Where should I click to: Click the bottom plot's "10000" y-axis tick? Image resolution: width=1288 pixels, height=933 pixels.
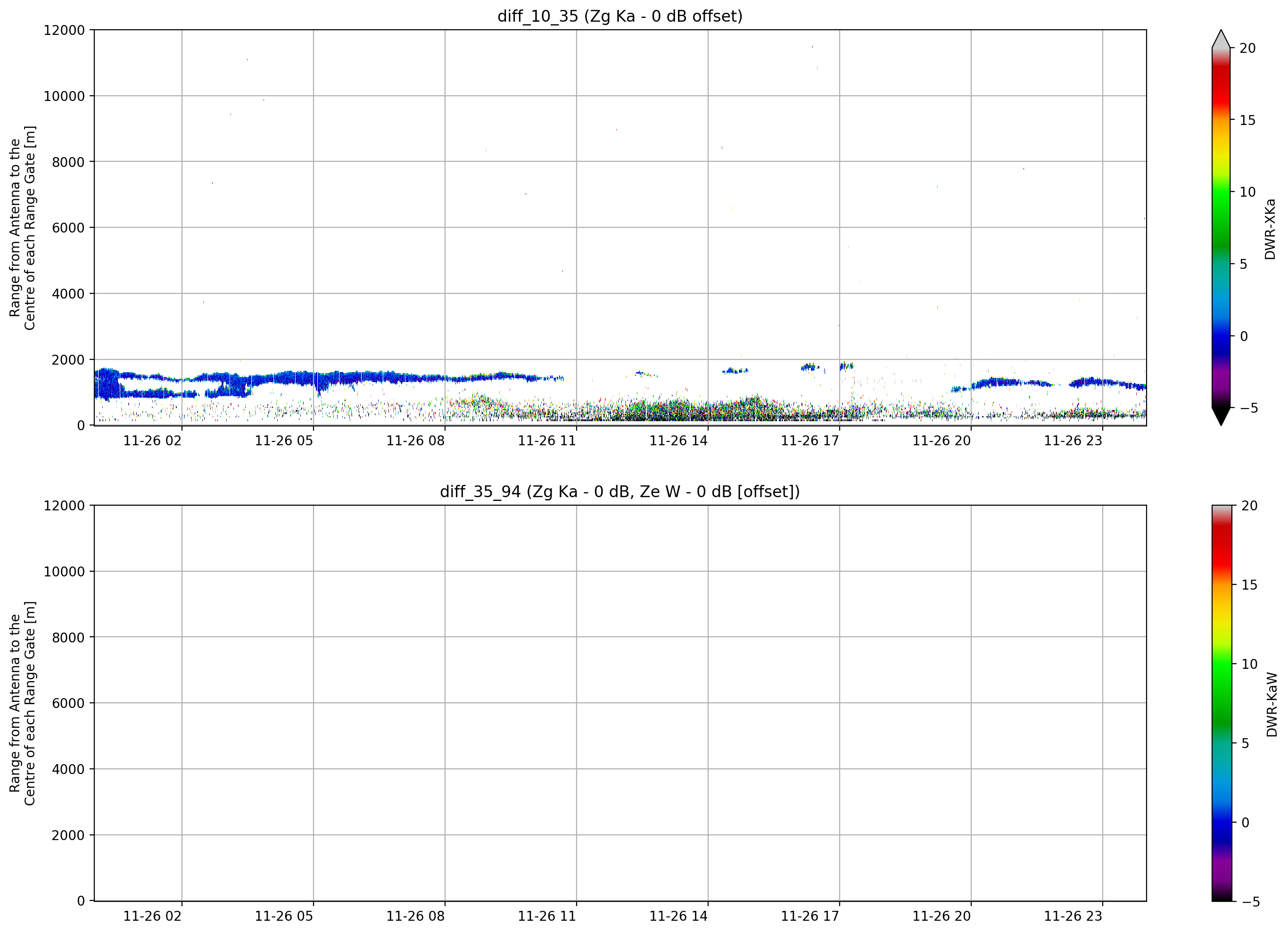click(64, 572)
